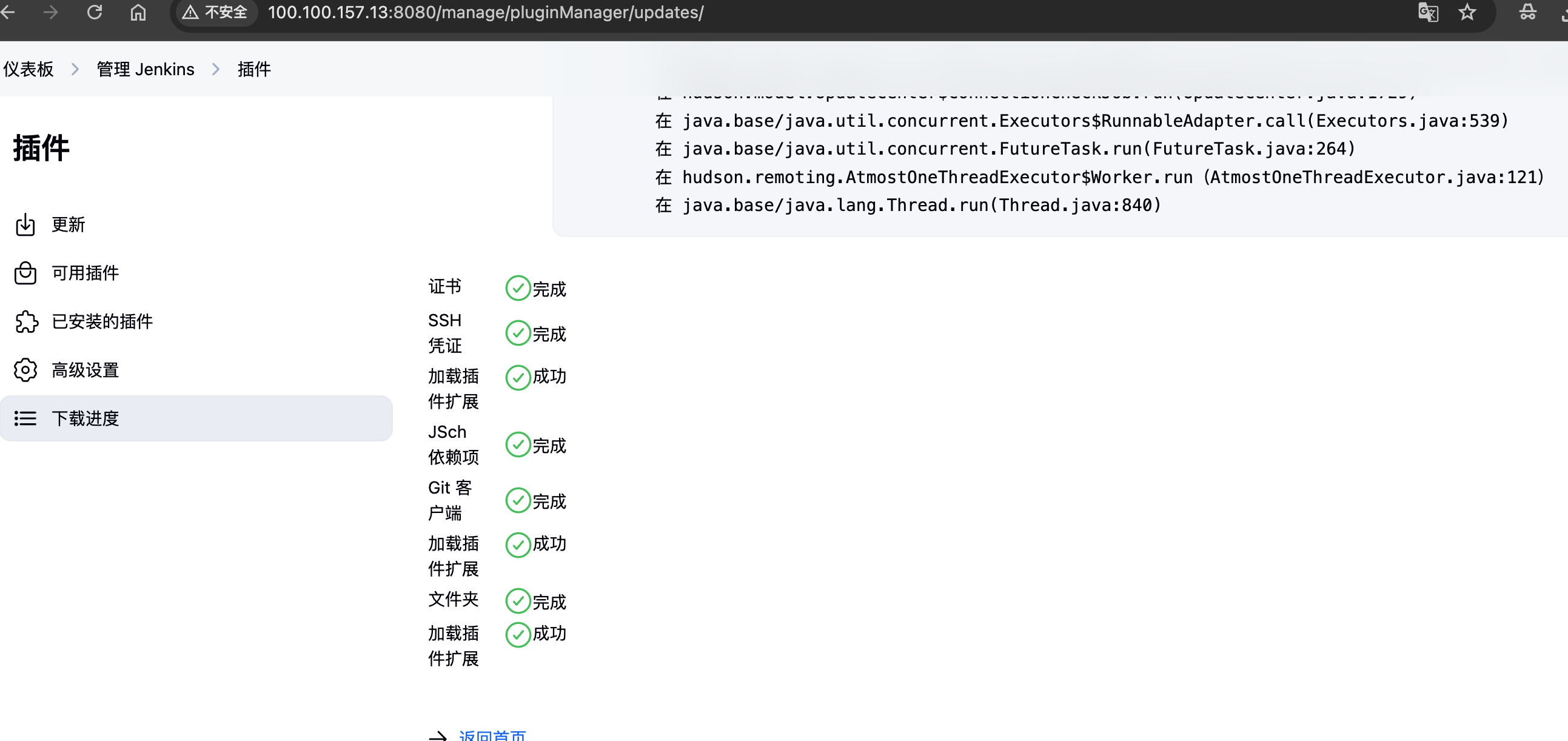Click the 可用插件 shopping bag icon
The width and height of the screenshot is (1568, 741).
25,273
